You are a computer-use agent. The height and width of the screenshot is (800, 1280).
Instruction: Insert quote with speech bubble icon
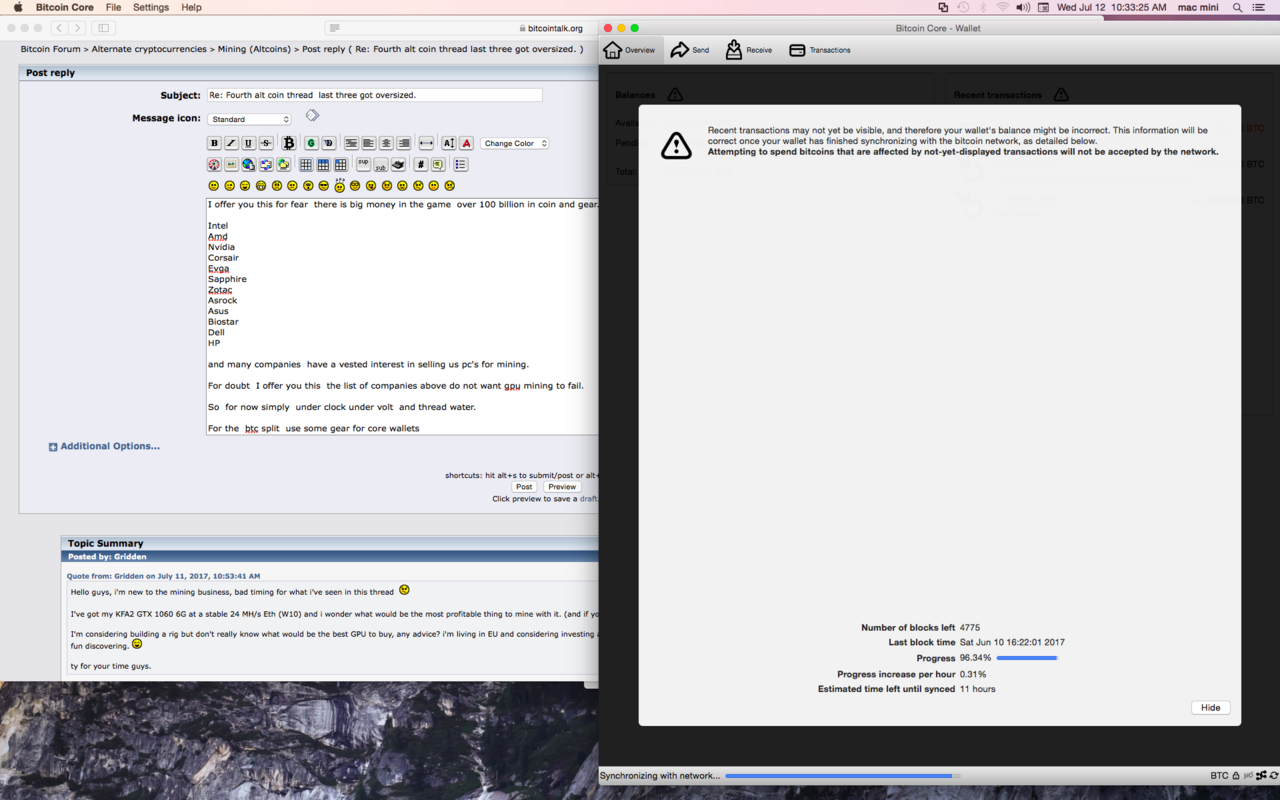pyautogui.click(x=438, y=164)
